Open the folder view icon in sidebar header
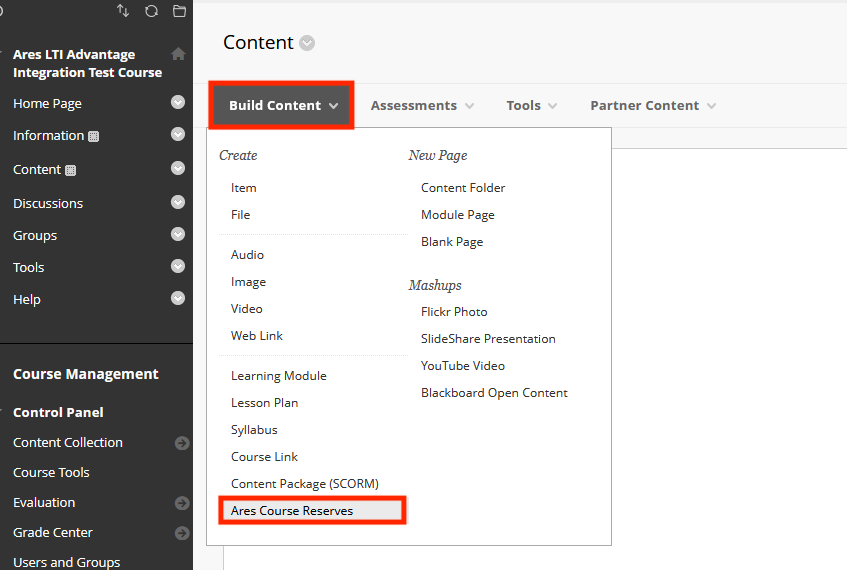Screen dimensions: 847x570 coord(179,11)
